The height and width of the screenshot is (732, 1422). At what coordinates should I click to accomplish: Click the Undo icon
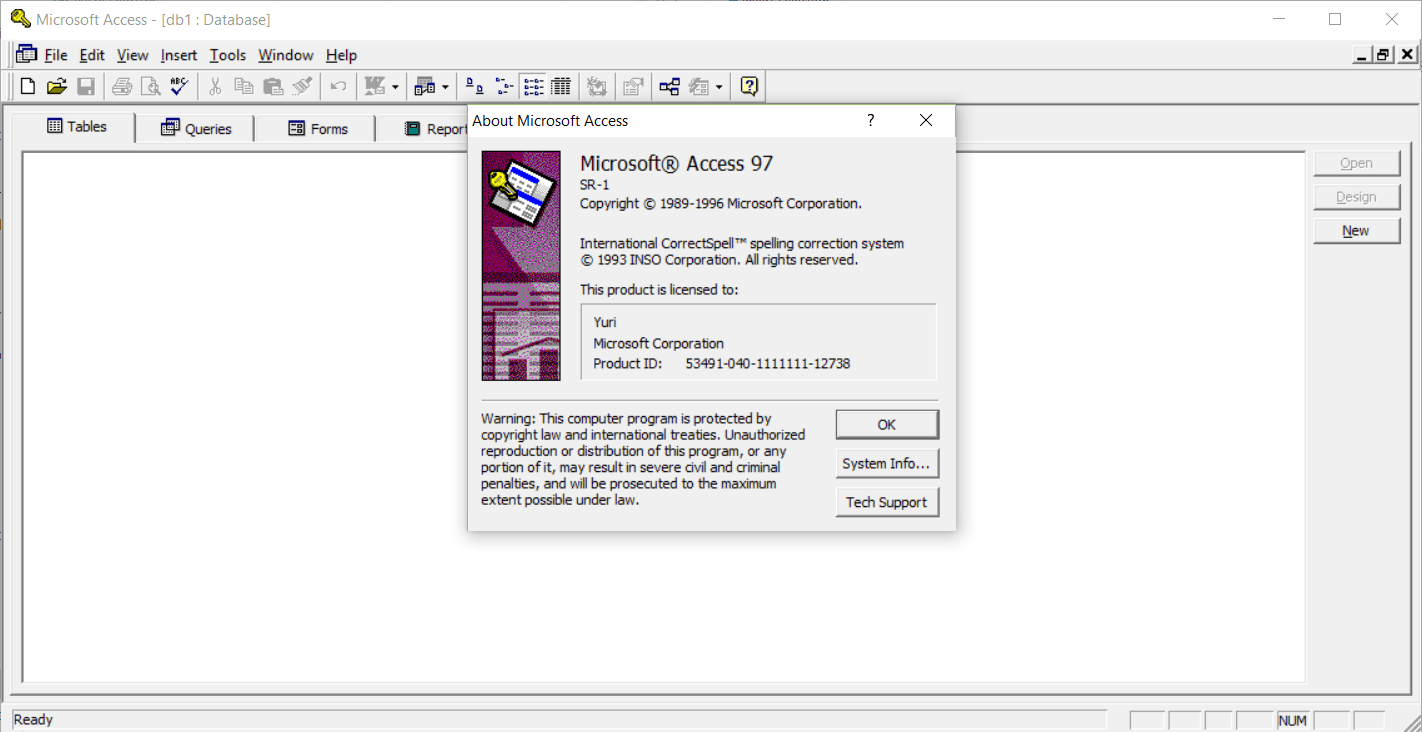pos(337,86)
